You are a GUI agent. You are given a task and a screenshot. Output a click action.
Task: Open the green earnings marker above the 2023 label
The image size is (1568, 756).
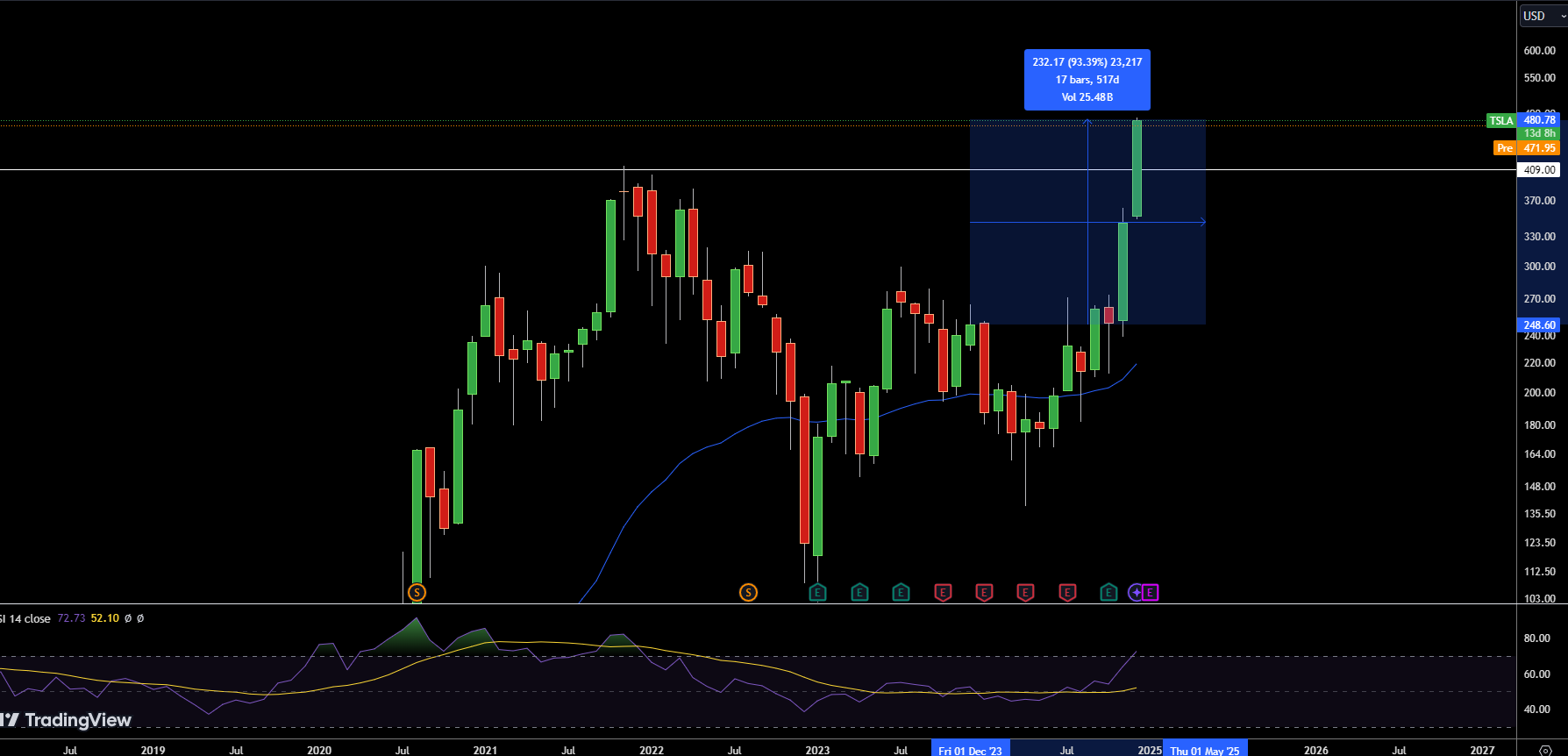817,593
